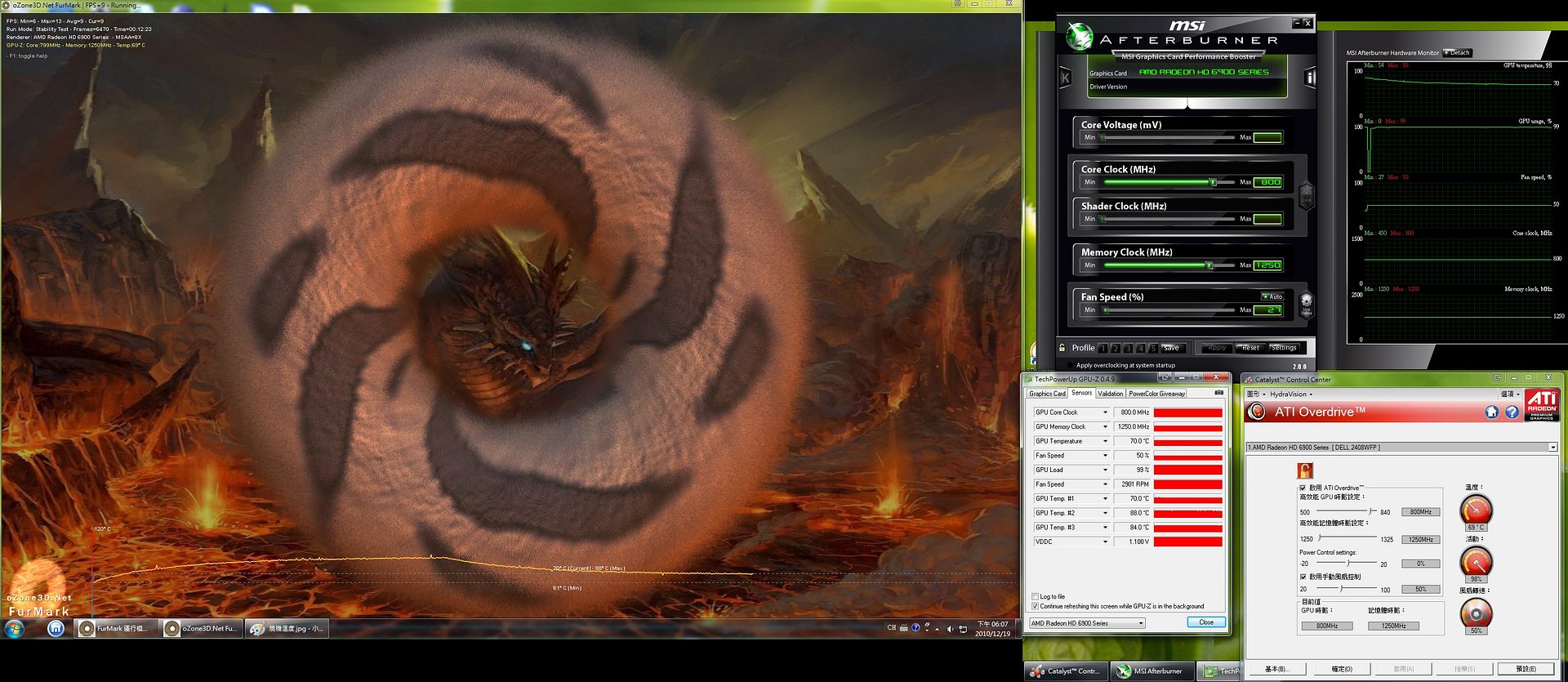The width and height of the screenshot is (1568, 682).
Task: Switch to the Graphics Card tab
Action: (1047, 394)
